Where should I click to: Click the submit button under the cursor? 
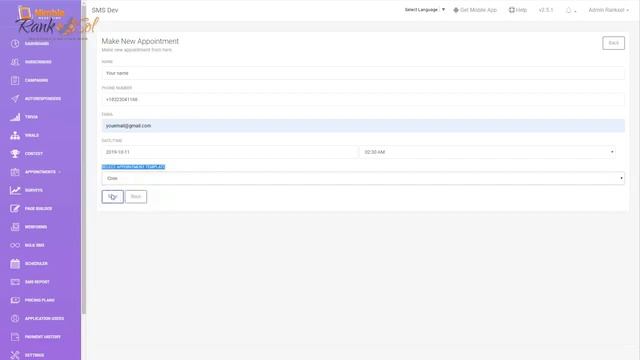tap(113, 197)
